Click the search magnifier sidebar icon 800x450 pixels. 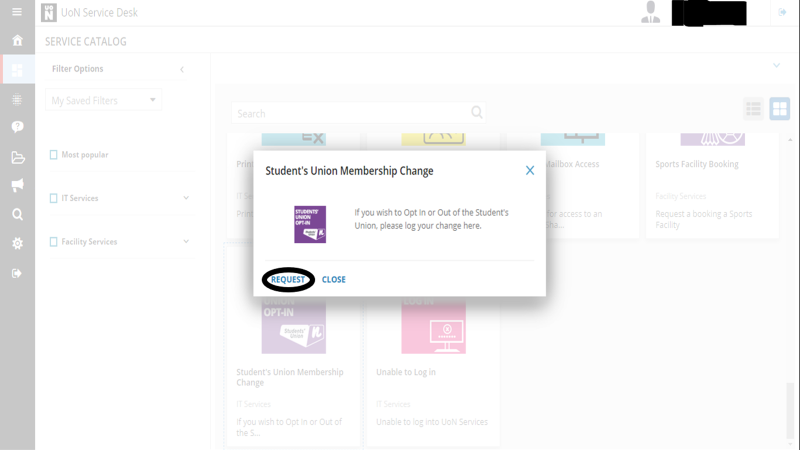pyautogui.click(x=17, y=214)
